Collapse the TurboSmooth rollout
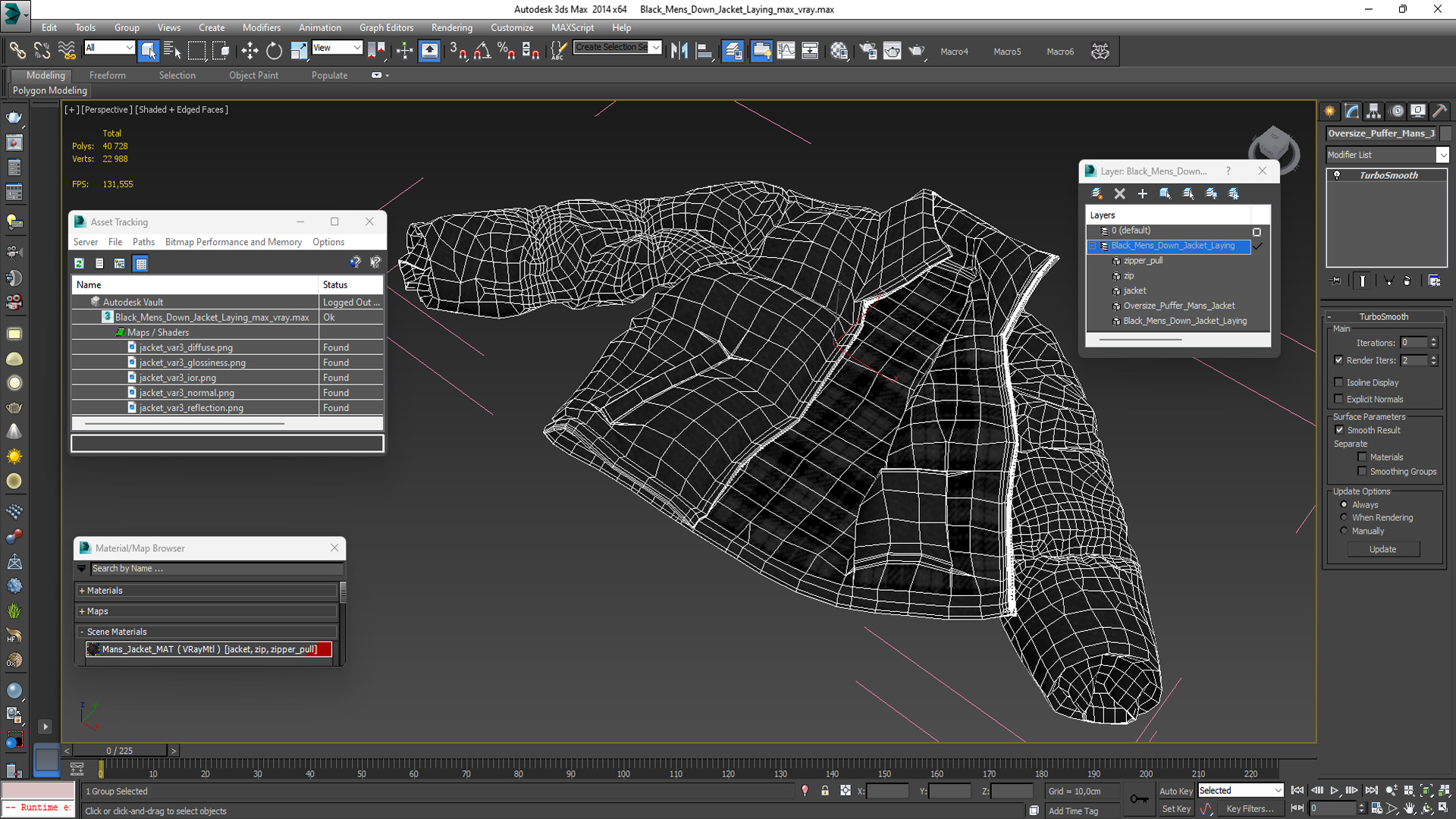 tap(1383, 316)
